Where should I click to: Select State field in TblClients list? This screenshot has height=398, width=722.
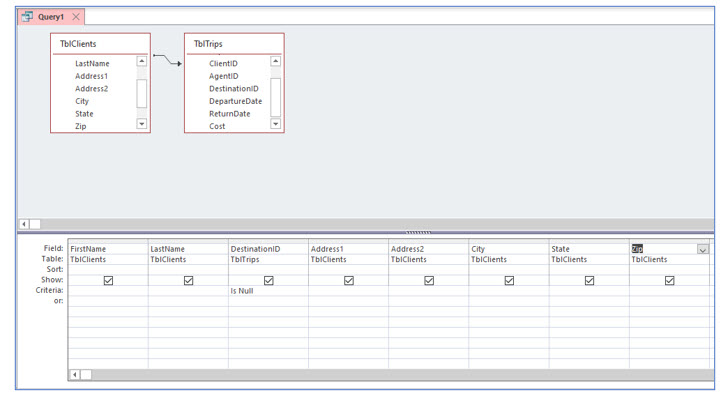click(x=84, y=113)
